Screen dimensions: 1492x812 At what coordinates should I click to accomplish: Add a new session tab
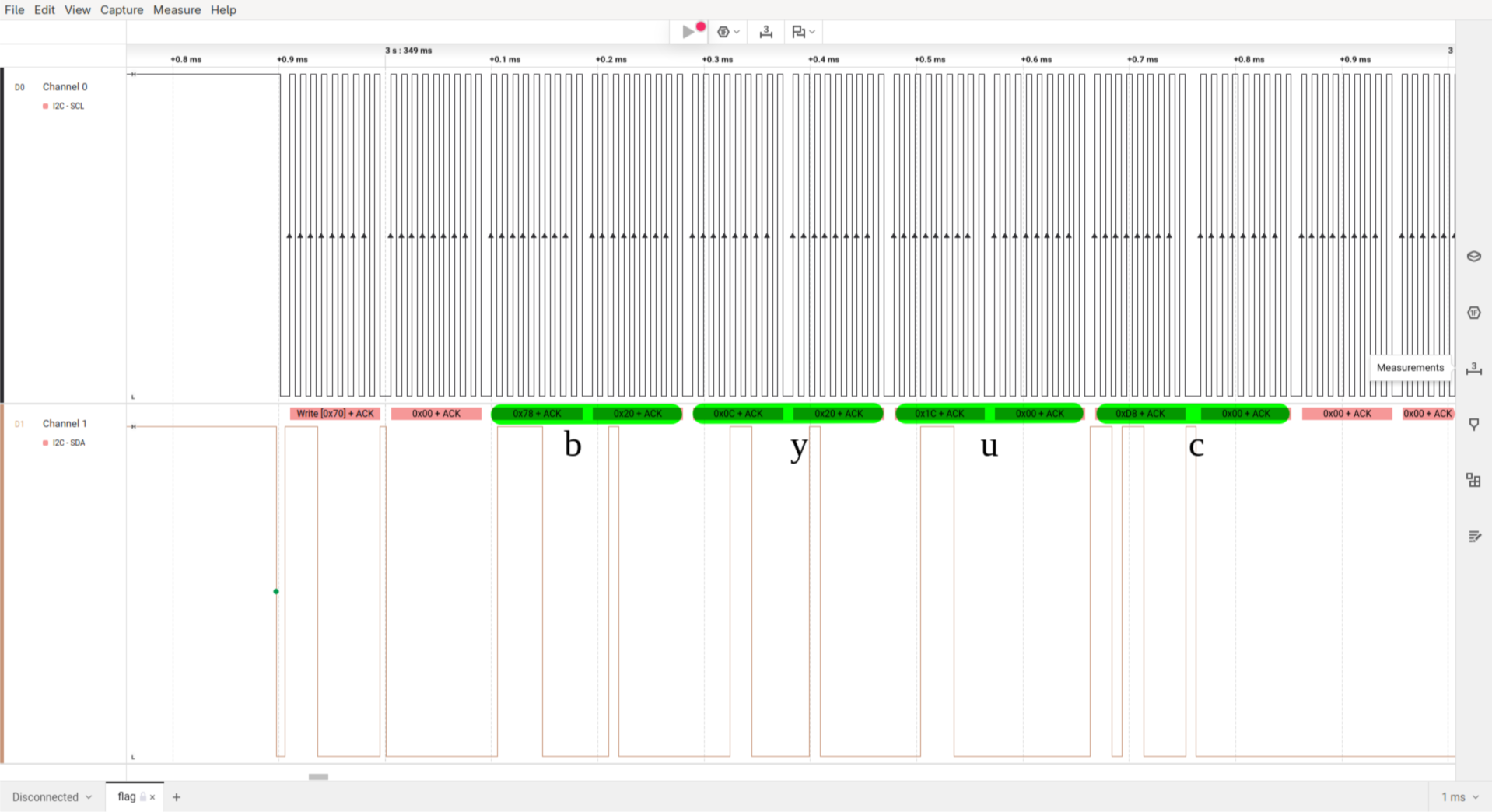tap(177, 796)
